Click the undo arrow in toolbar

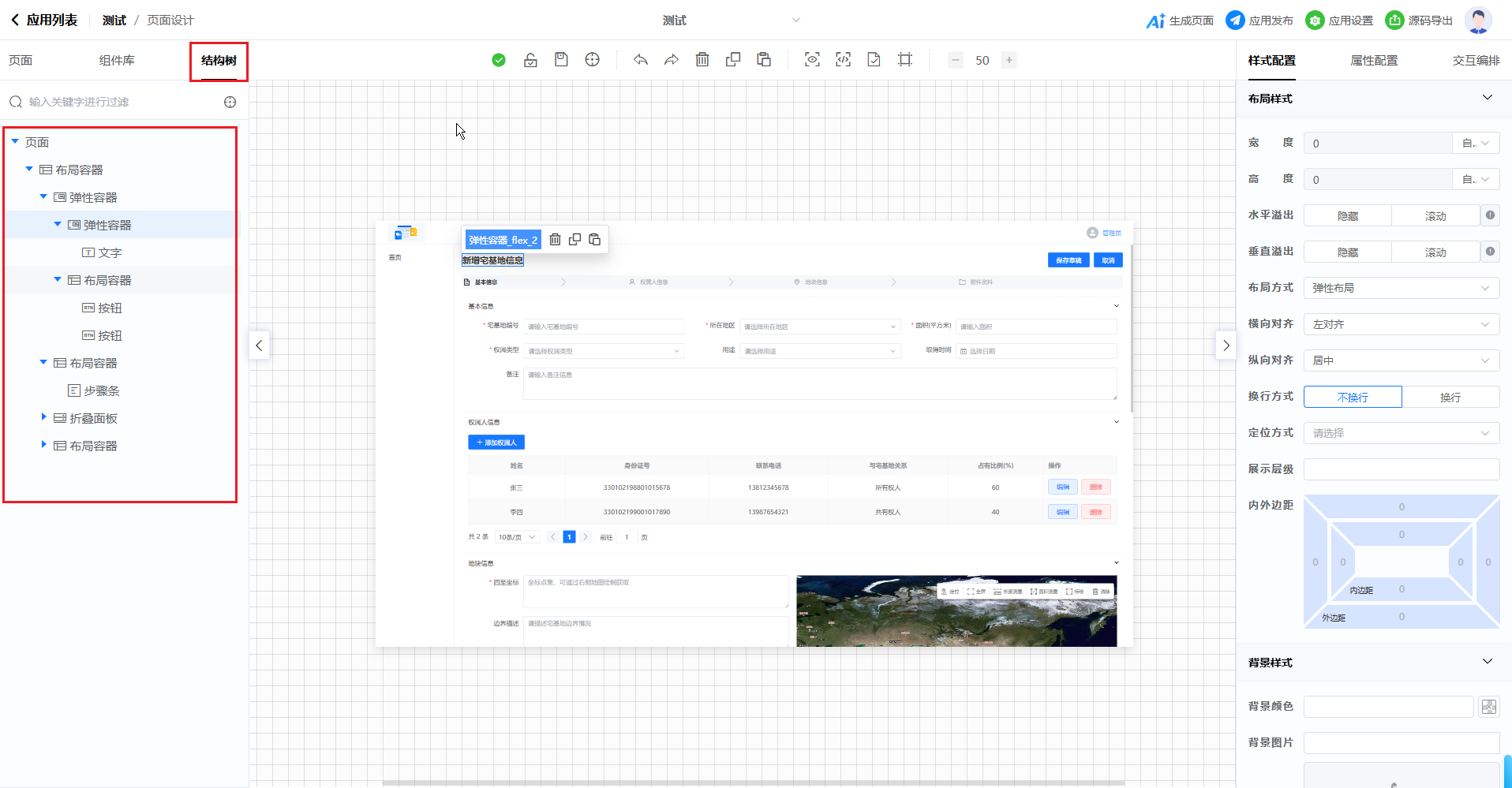tap(641, 60)
